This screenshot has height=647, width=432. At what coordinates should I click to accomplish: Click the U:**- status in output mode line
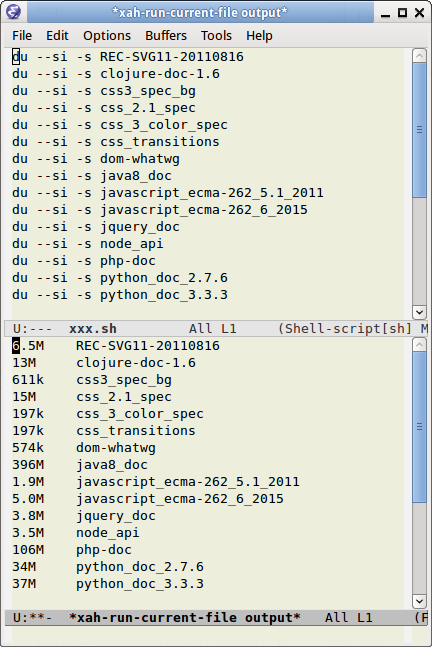pos(33,618)
